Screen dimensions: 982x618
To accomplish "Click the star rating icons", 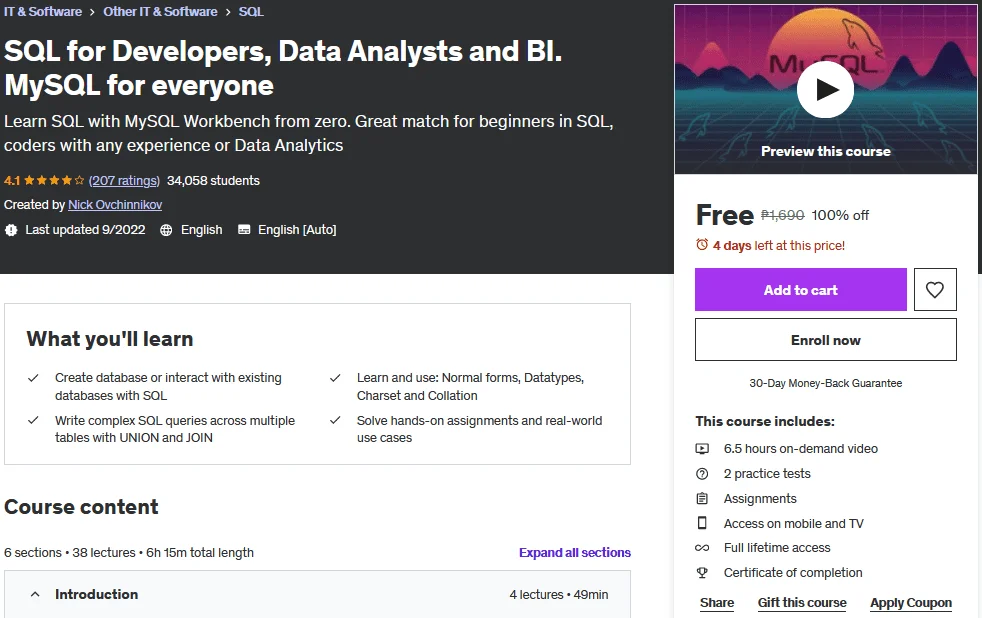I will click(54, 180).
